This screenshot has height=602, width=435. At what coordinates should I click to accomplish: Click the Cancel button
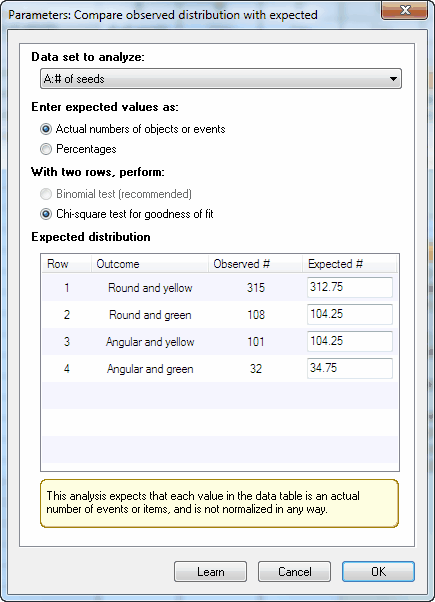(x=294, y=572)
